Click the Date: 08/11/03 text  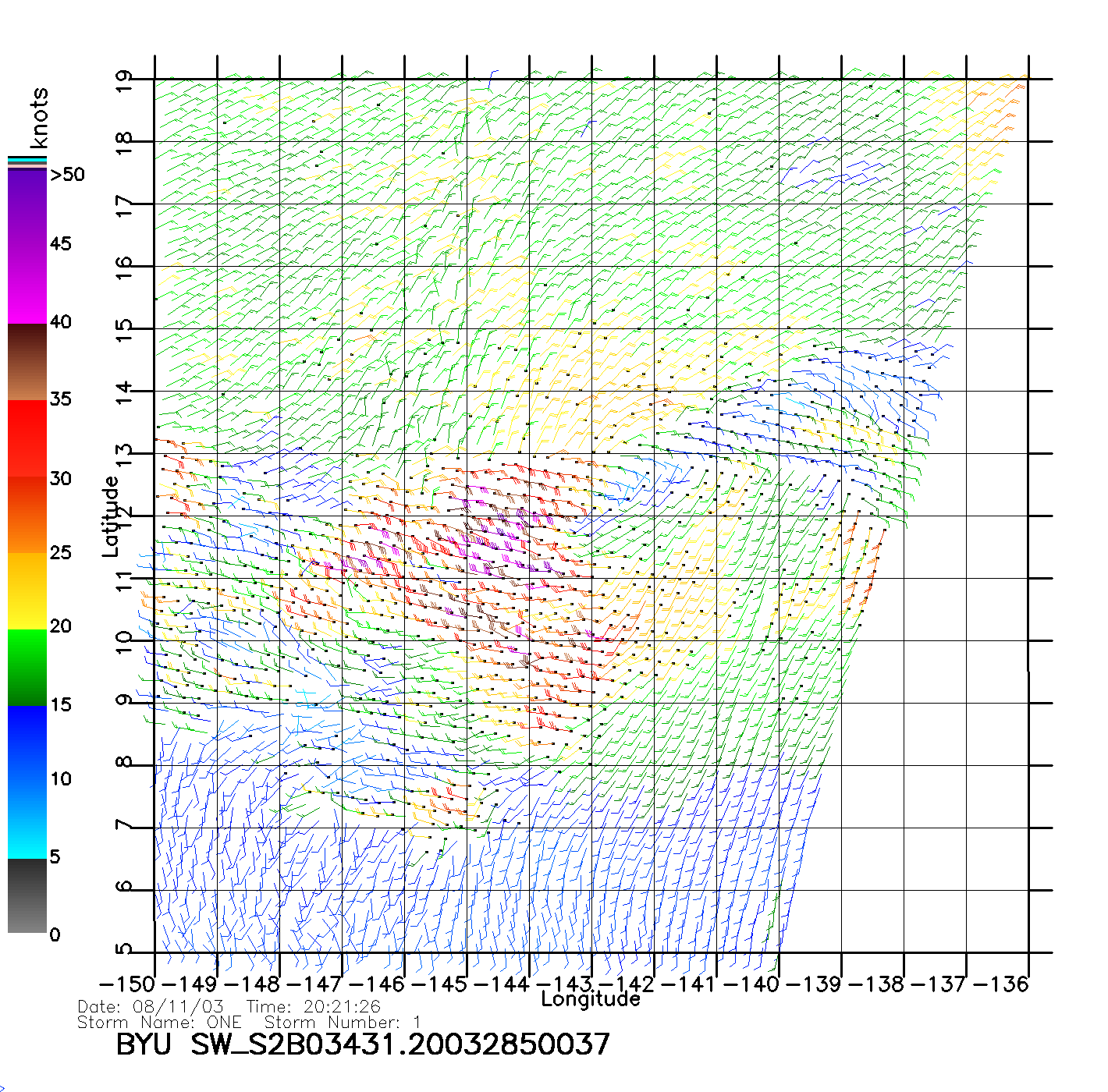pos(151,1007)
